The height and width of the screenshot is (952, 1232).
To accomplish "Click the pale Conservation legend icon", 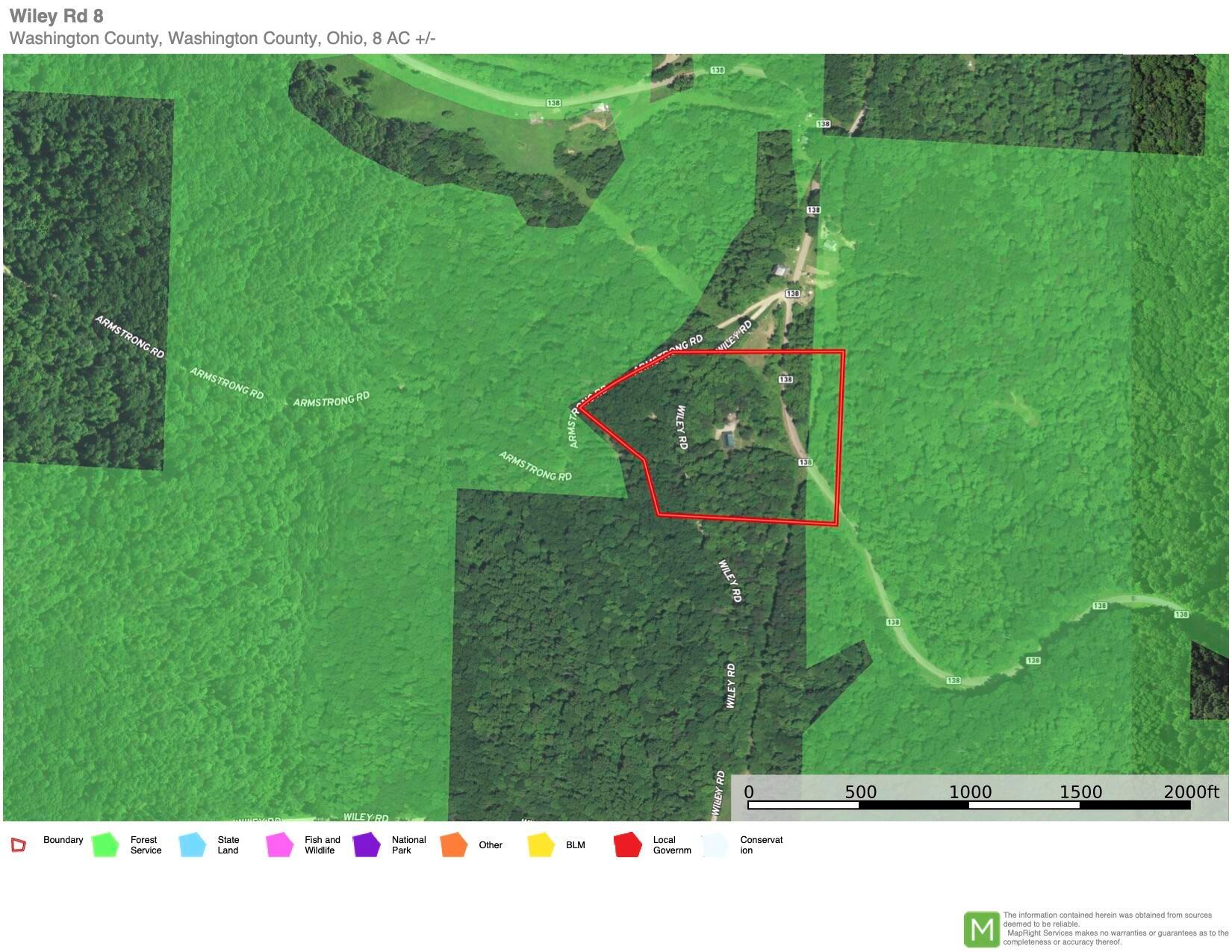I will [x=715, y=845].
